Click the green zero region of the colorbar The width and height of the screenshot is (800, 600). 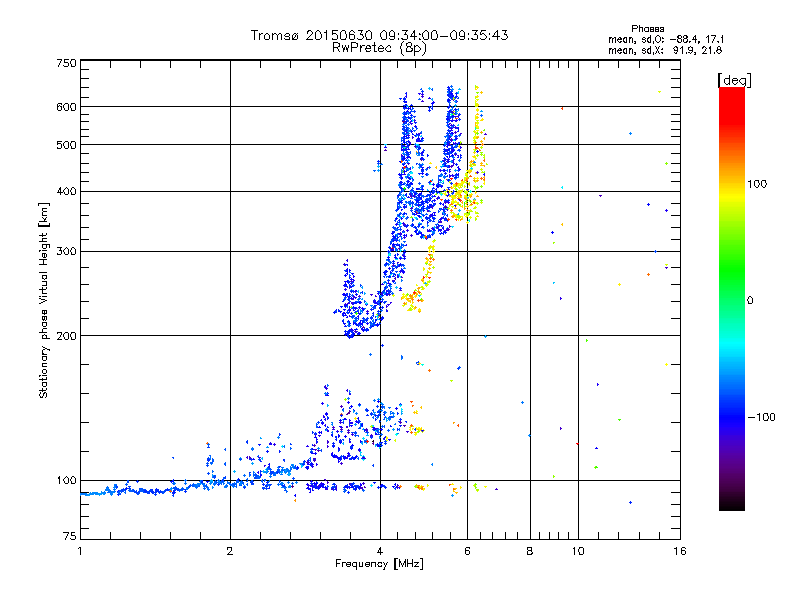[x=732, y=300]
